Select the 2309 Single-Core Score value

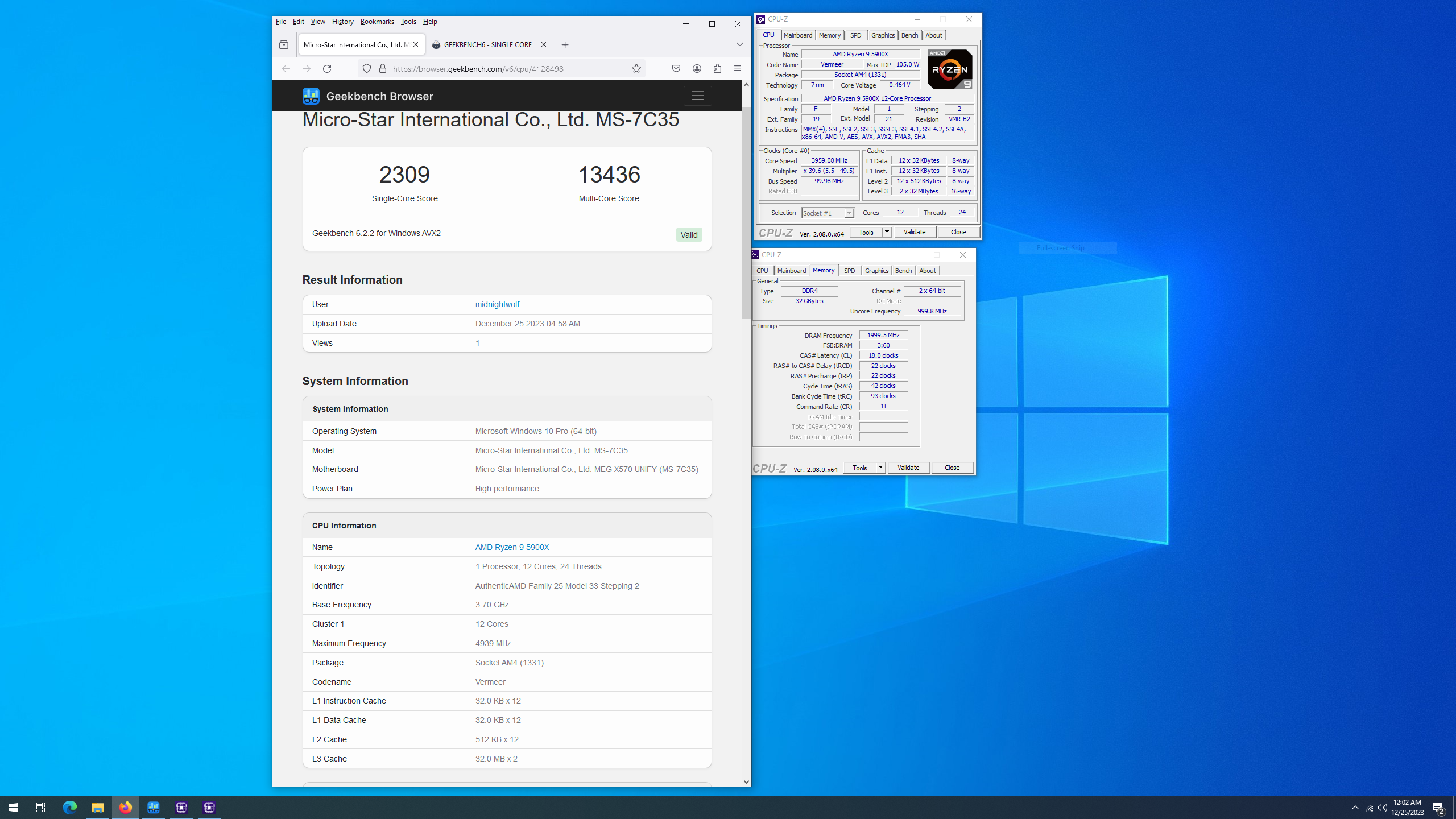[404, 175]
